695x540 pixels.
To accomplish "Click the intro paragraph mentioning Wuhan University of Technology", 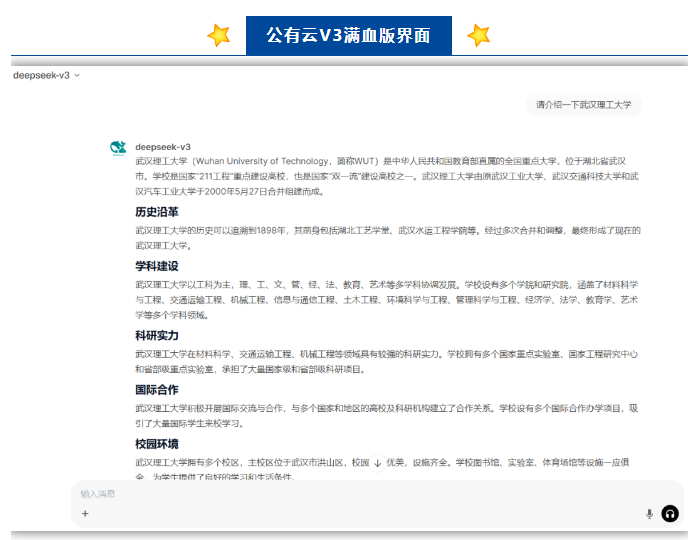I will 387,176.
